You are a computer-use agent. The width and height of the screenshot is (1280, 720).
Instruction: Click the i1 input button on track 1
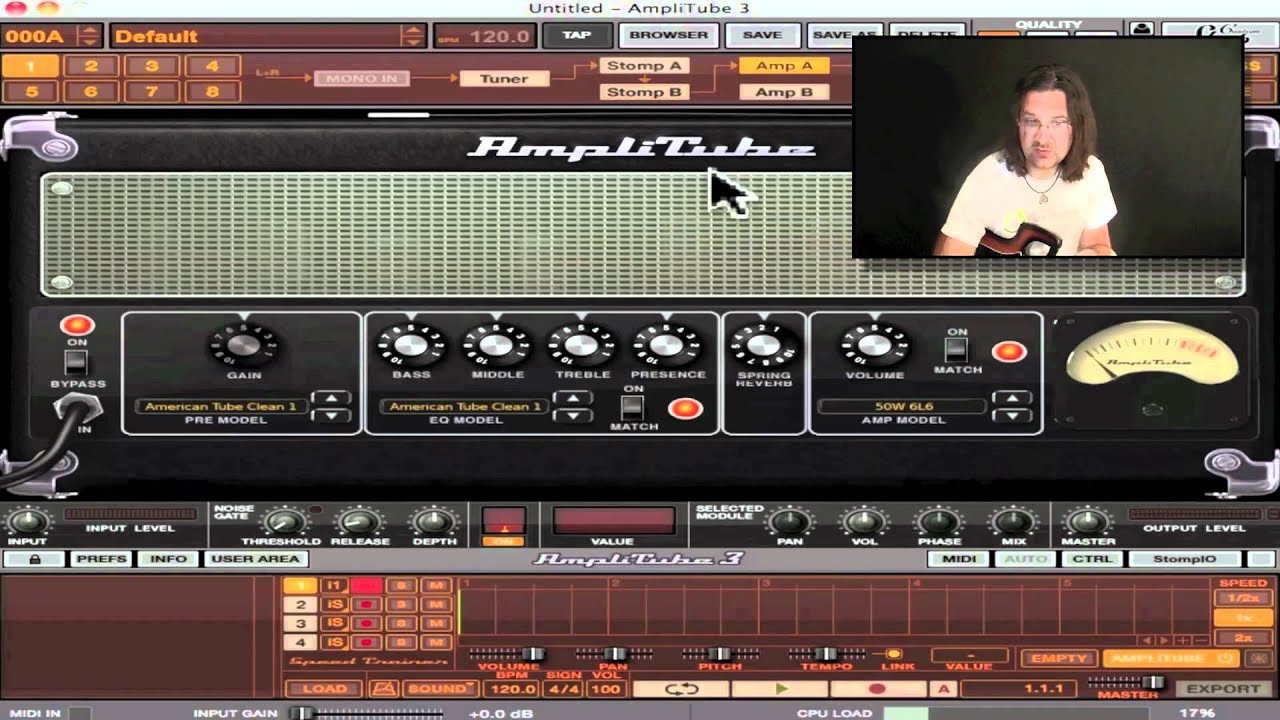pos(334,586)
